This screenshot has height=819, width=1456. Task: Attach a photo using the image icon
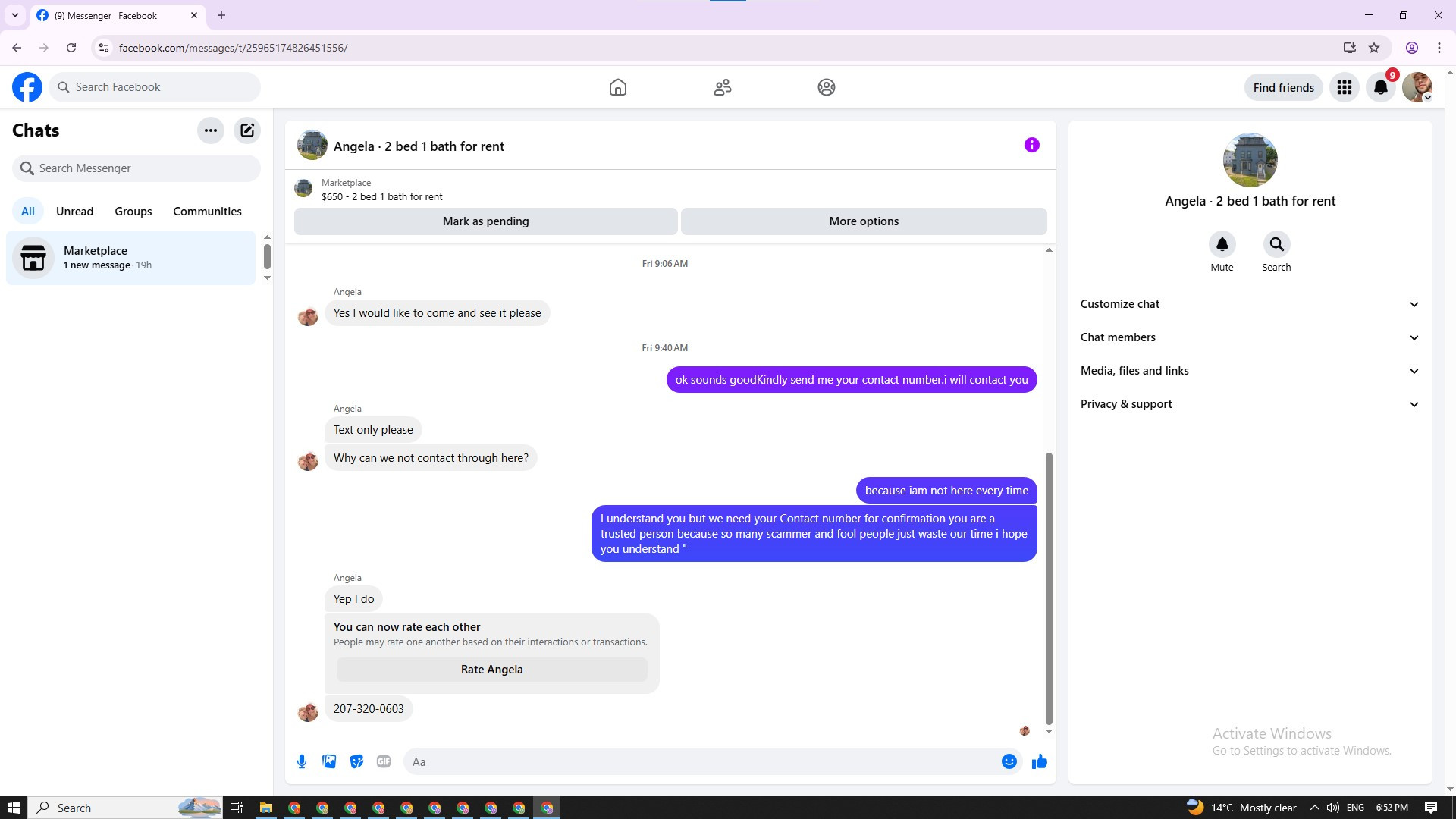[x=329, y=761]
